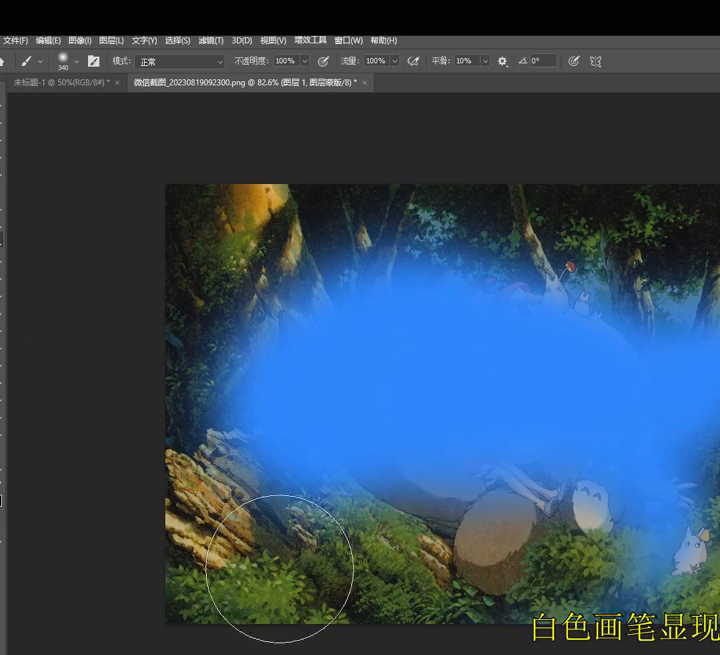This screenshot has height=655, width=720.
Task: Open the 模式 blend mode dropdown 正常
Action: (x=180, y=62)
